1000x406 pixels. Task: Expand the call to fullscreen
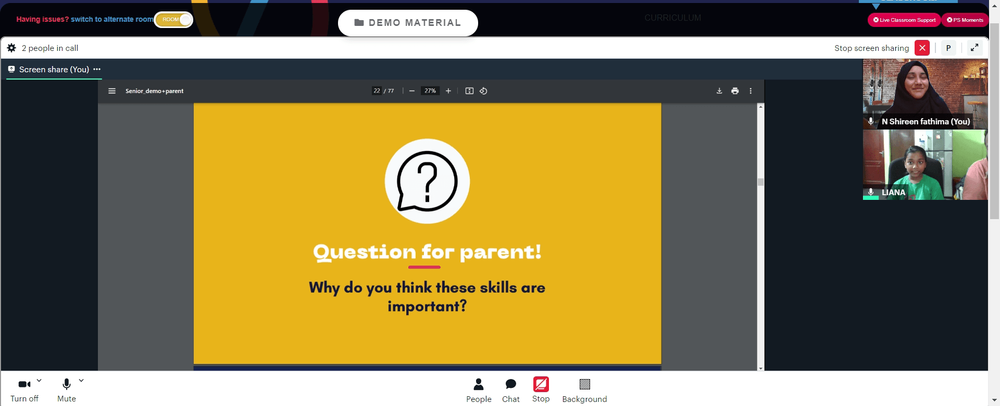974,48
